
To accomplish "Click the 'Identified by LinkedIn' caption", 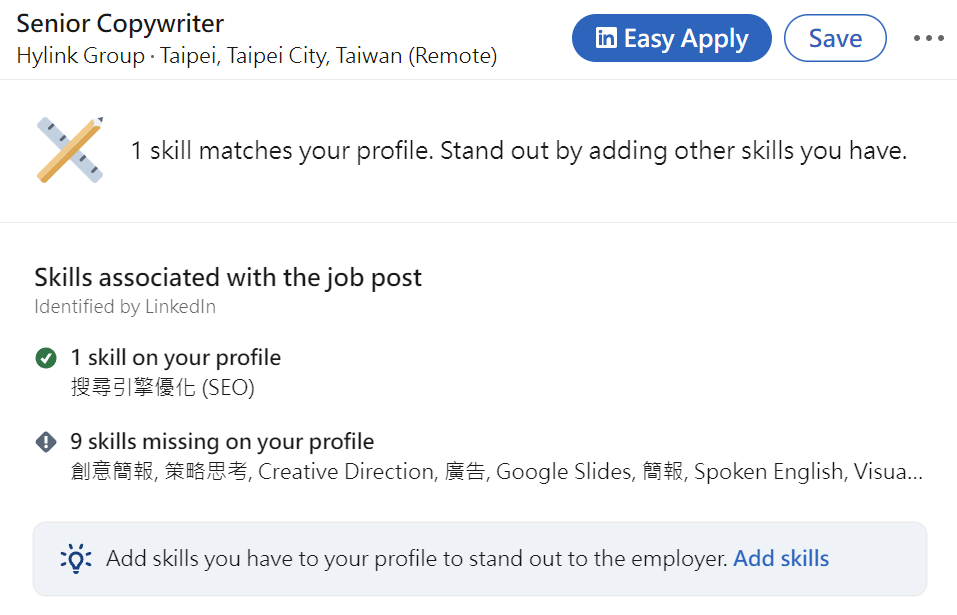I will pos(125,306).
